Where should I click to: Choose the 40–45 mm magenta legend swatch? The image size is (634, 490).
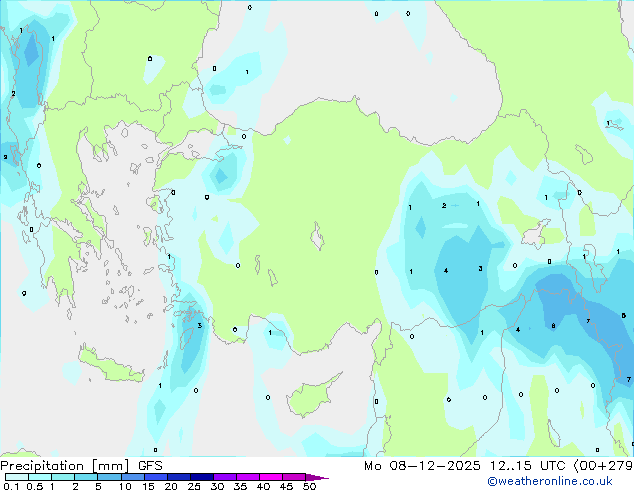click(271, 477)
